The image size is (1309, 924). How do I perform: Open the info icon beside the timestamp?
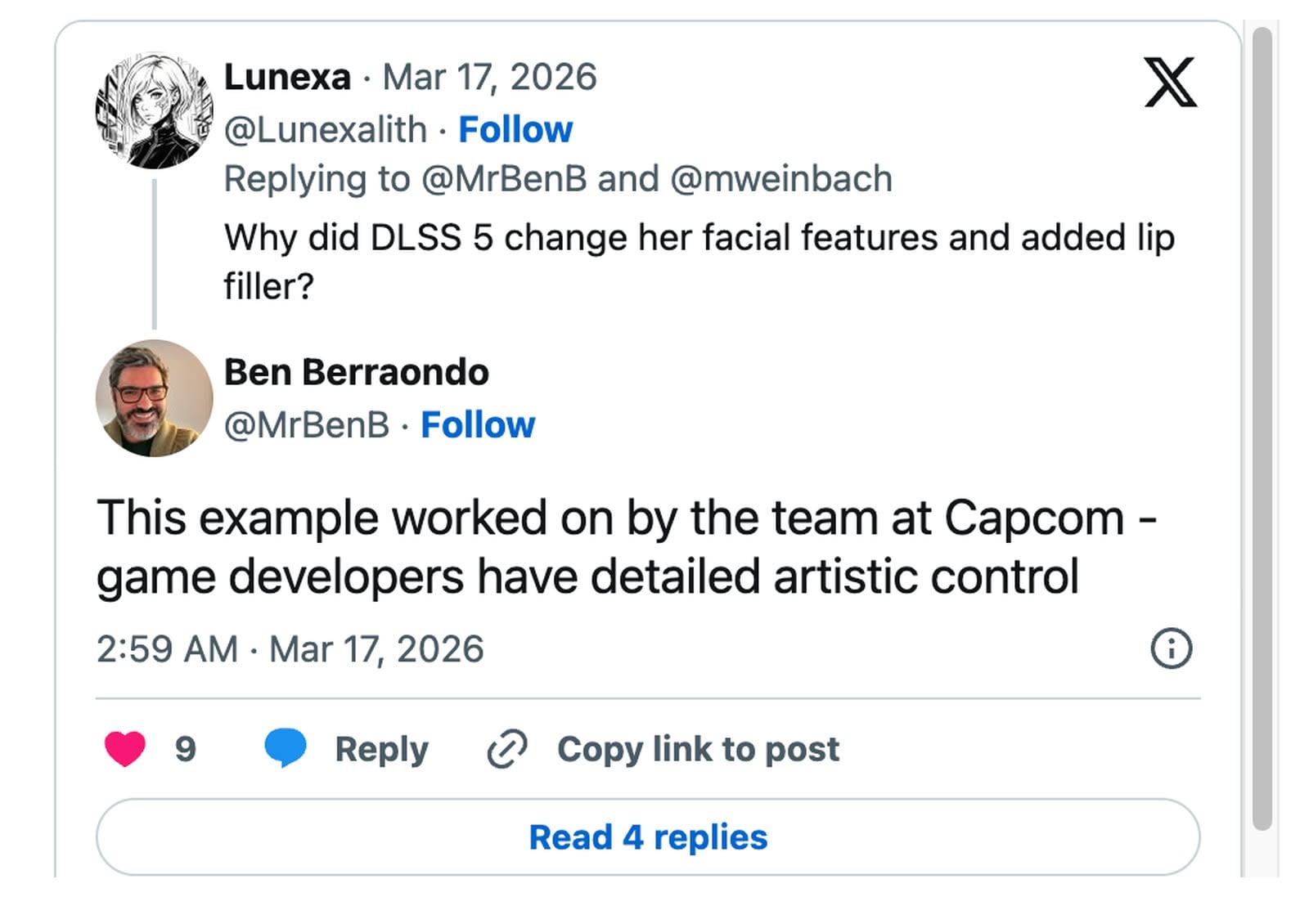click(1173, 648)
